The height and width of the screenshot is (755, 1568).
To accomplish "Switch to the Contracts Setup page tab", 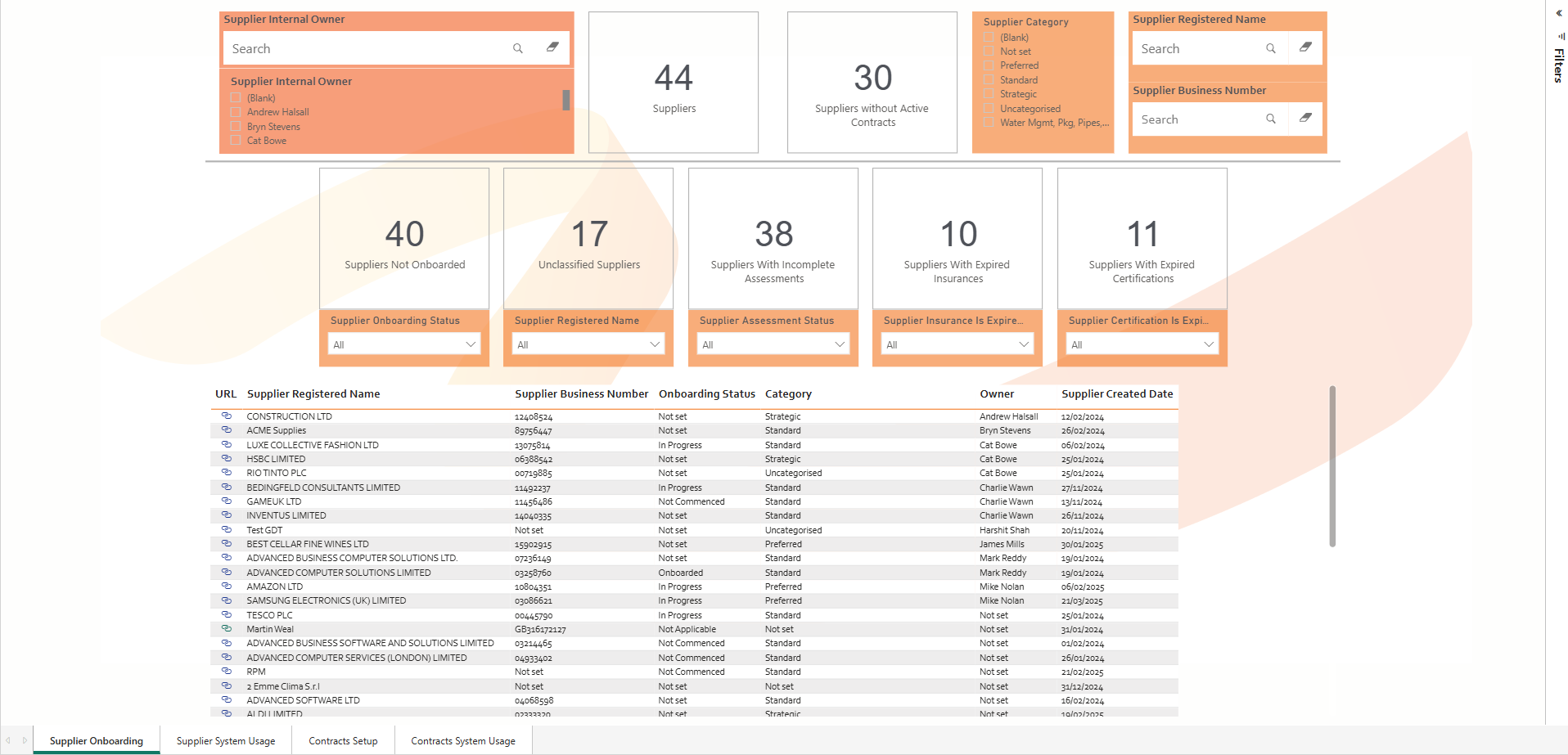I will pos(343,741).
